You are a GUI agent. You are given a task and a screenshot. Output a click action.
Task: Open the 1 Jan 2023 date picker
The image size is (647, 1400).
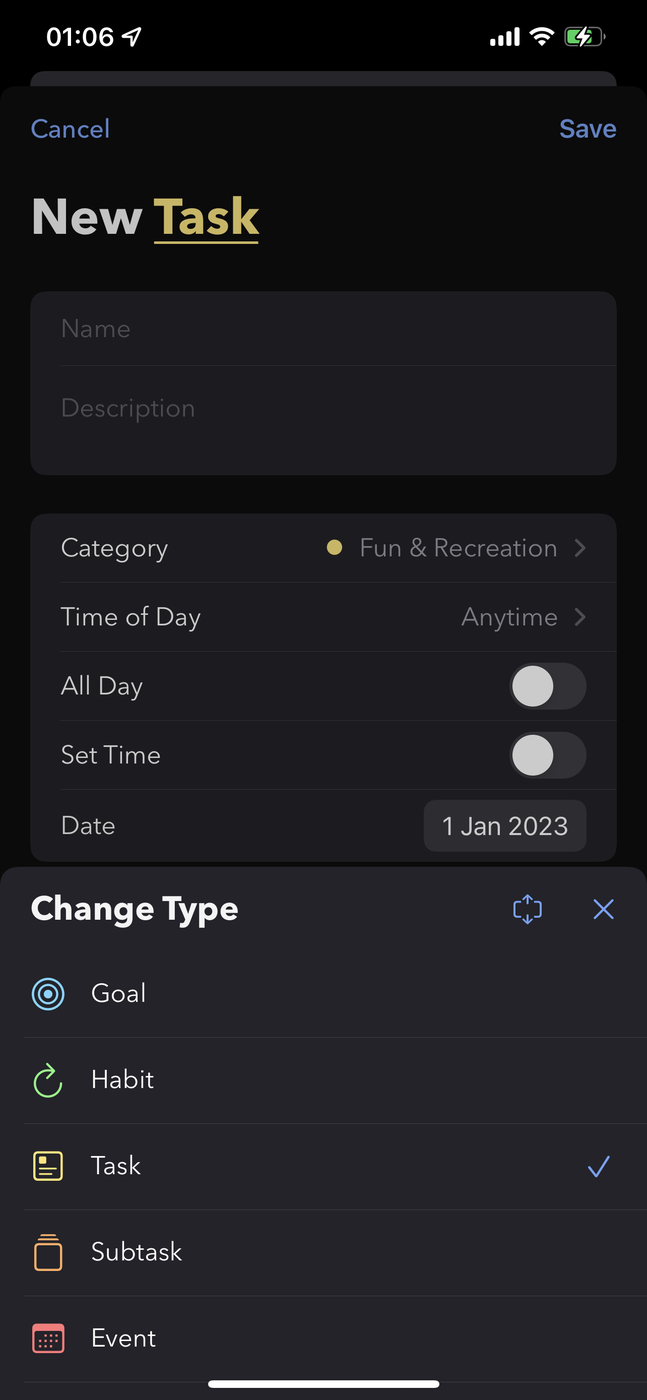(x=505, y=826)
